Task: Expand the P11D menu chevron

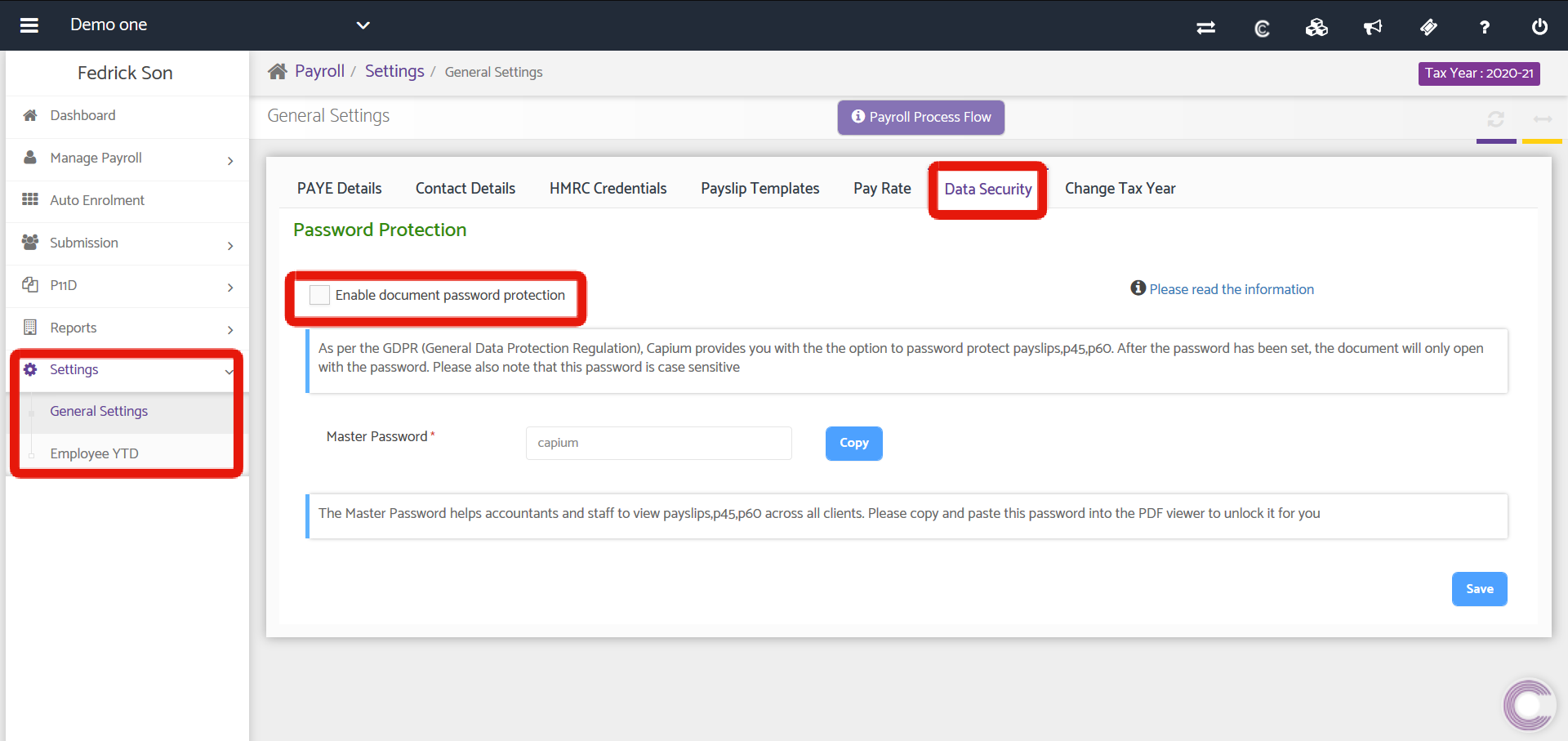Action: pyautogui.click(x=230, y=288)
